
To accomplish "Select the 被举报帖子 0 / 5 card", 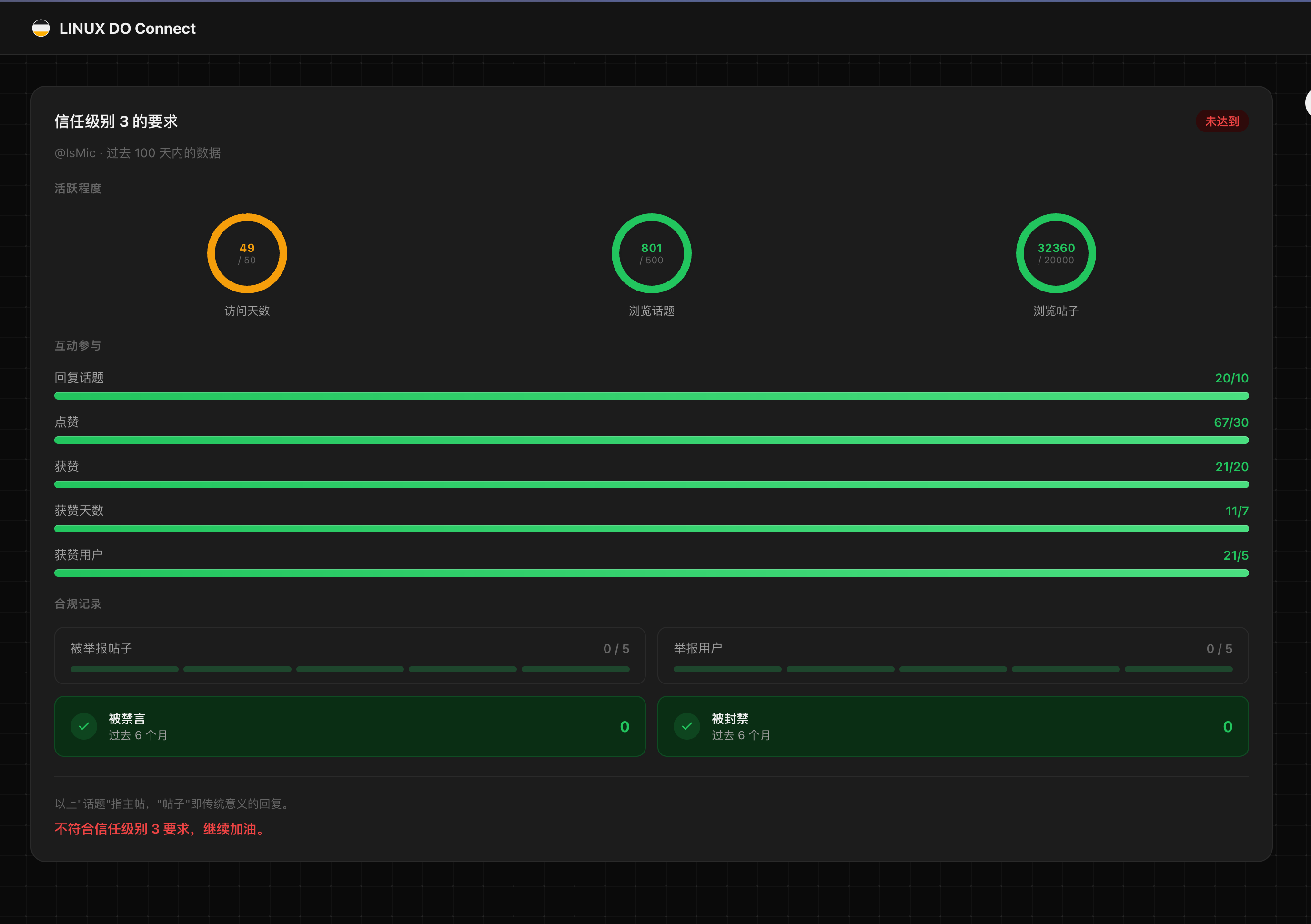I will point(350,656).
